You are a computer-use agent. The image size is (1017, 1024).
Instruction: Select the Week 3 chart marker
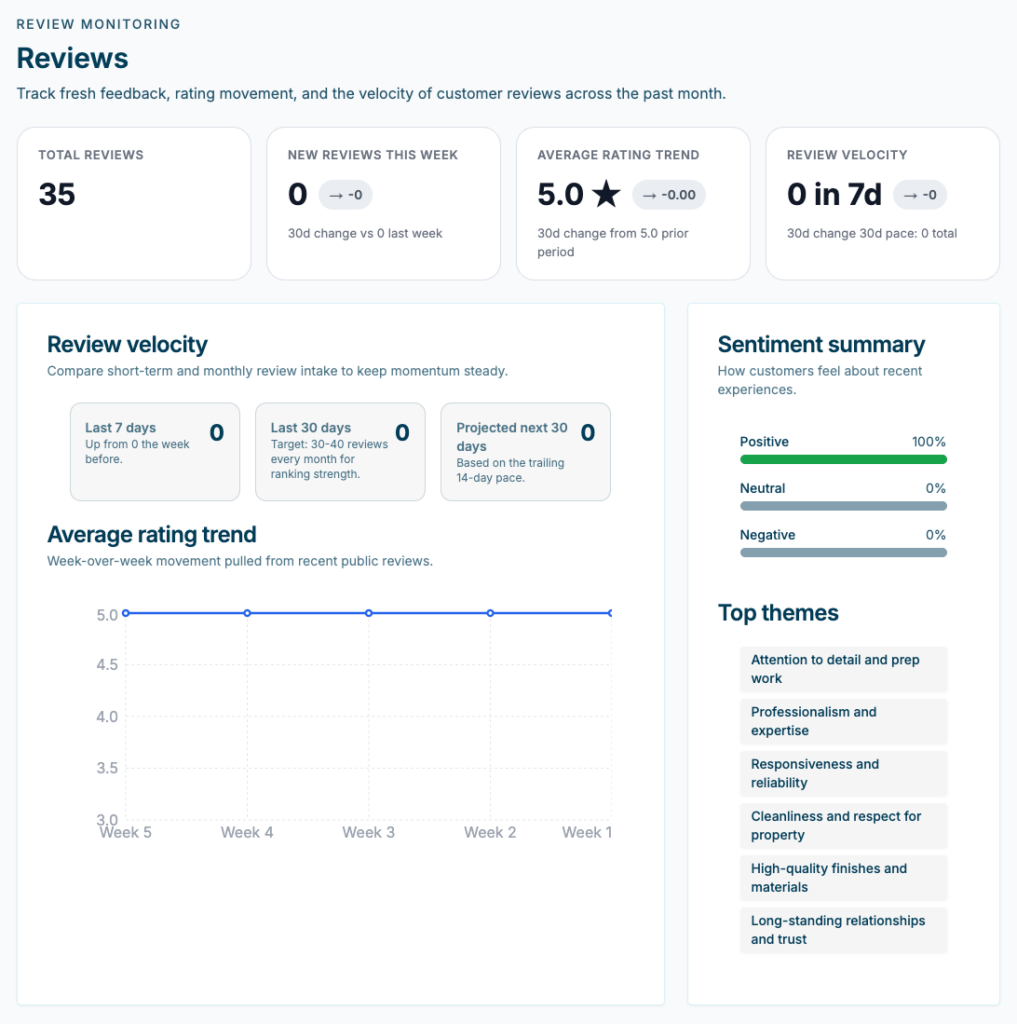[369, 613]
